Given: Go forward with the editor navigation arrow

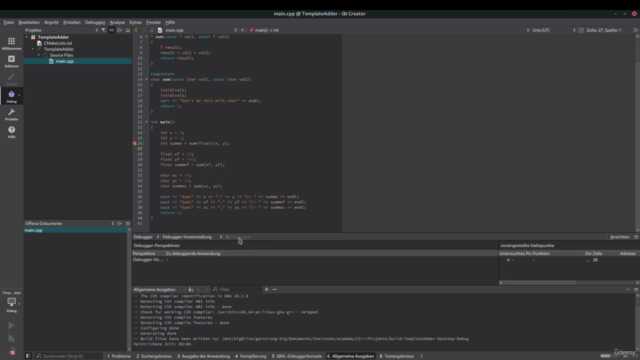Looking at the screenshot, I should (144, 30).
